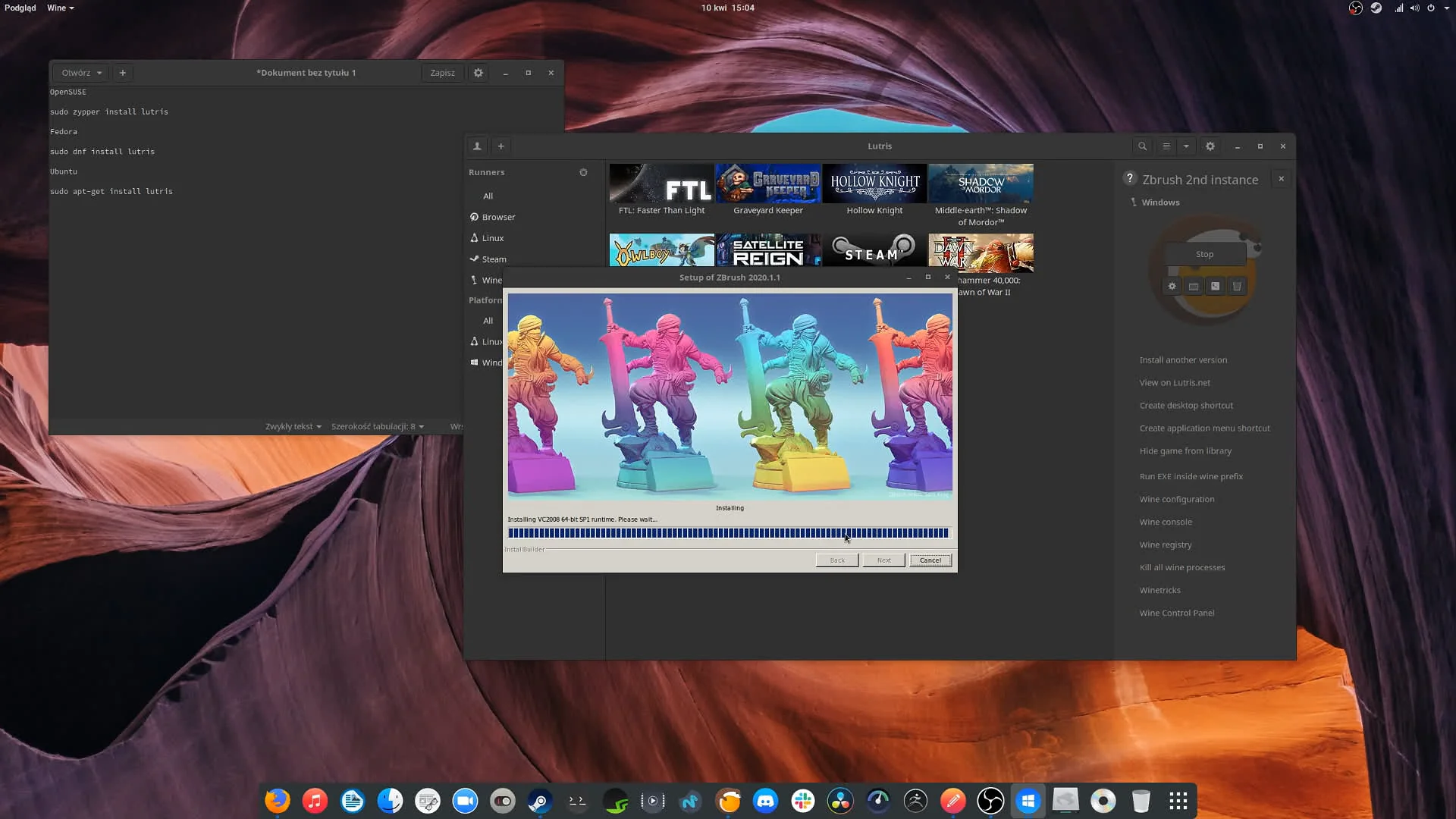Expand the Otwórz dropdown arrow
The image size is (1456, 819).
99,73
